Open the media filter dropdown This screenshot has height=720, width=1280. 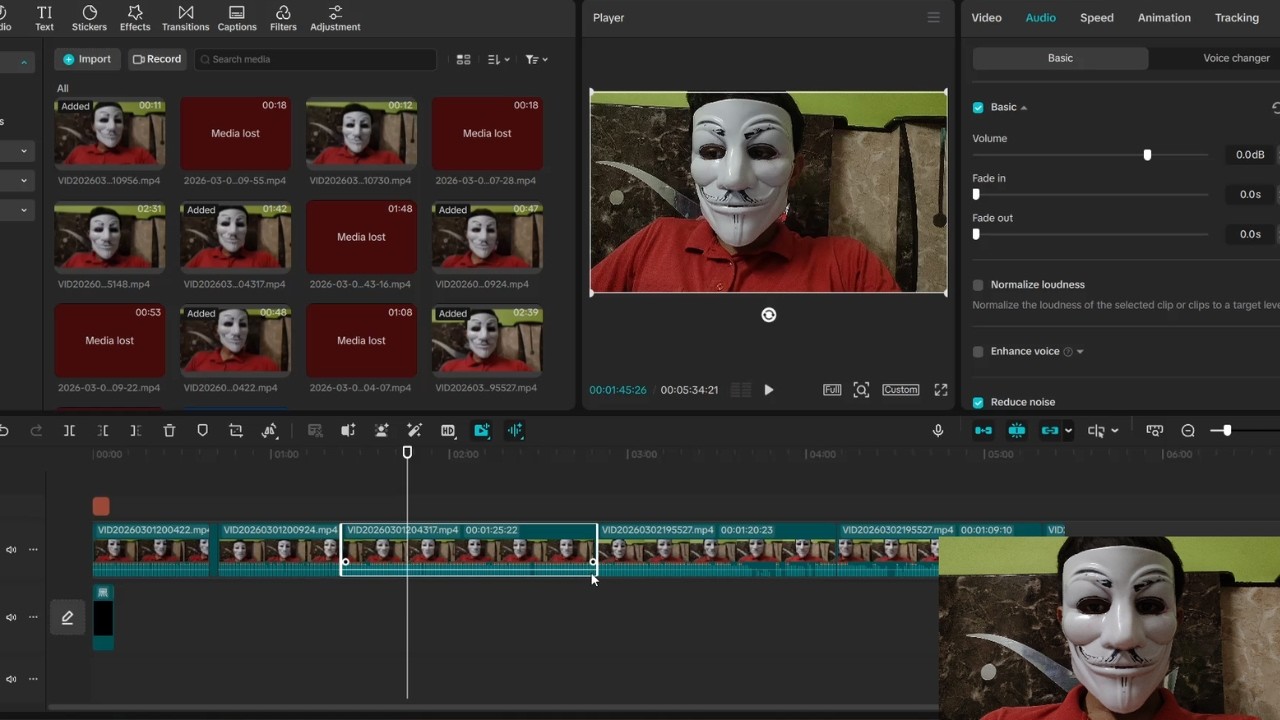(536, 60)
